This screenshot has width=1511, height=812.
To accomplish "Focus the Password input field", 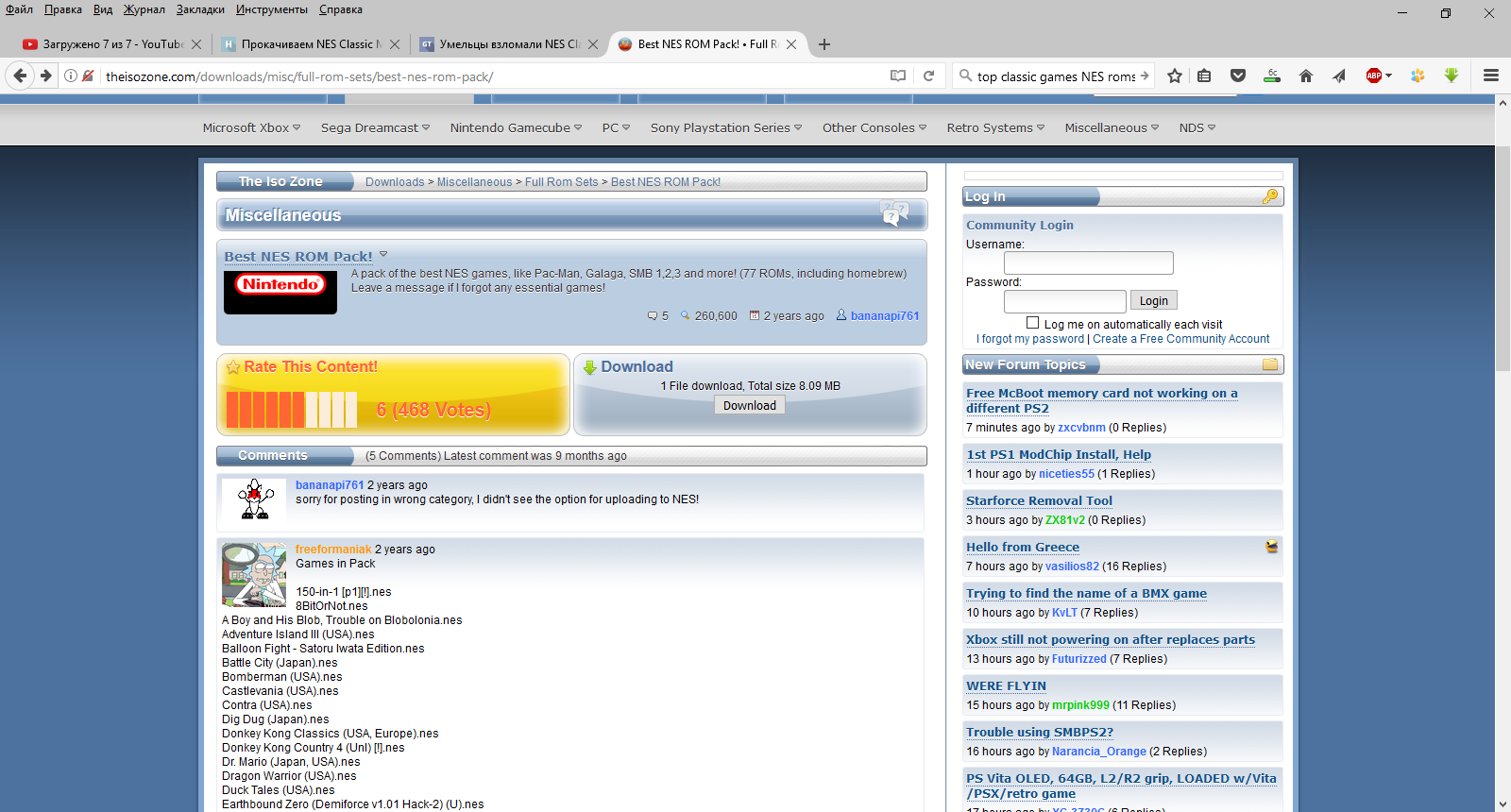I will click(x=1065, y=301).
